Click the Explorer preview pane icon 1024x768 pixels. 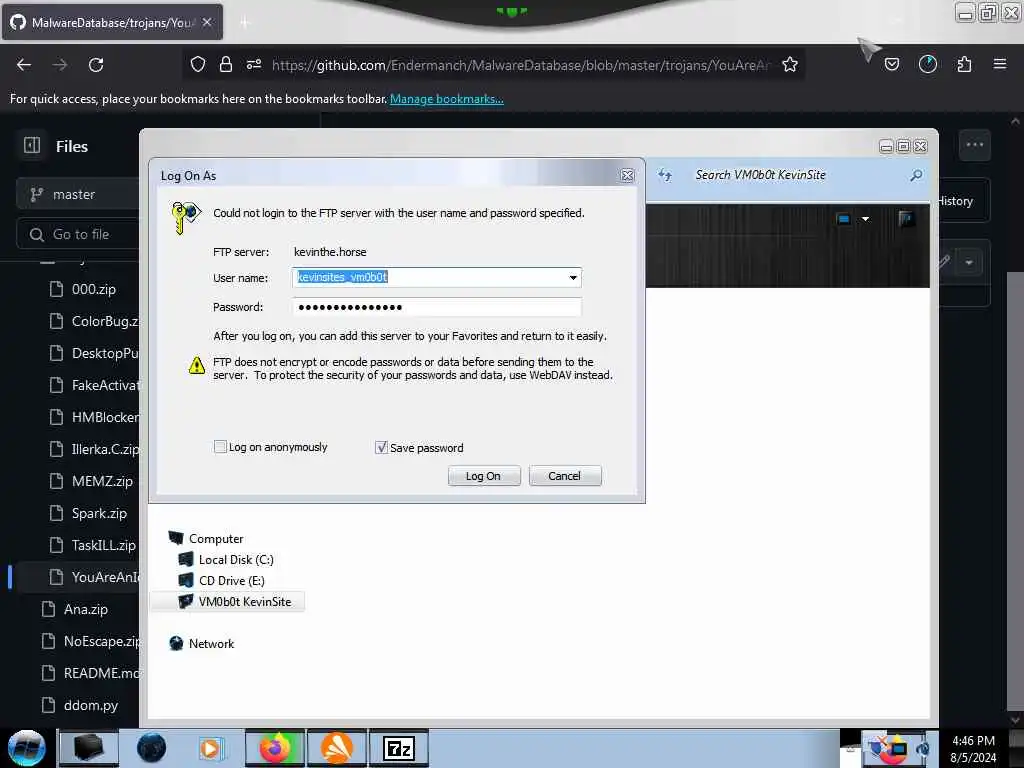pos(906,219)
